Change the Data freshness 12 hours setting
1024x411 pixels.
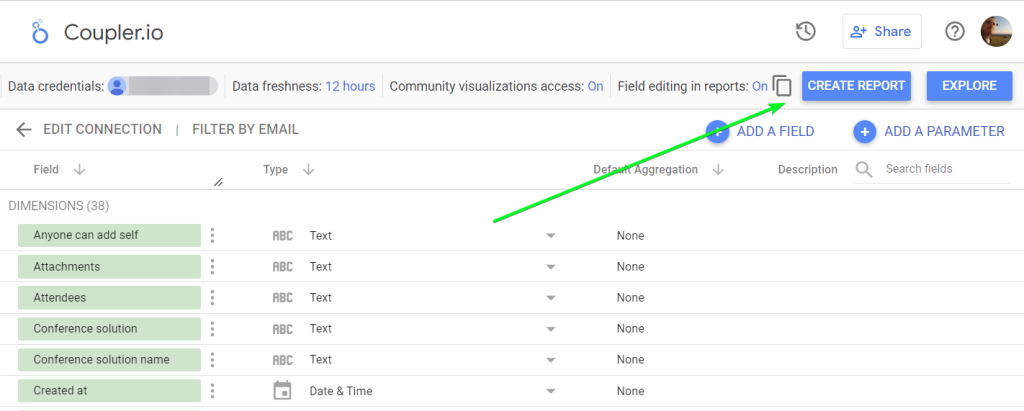coord(350,86)
